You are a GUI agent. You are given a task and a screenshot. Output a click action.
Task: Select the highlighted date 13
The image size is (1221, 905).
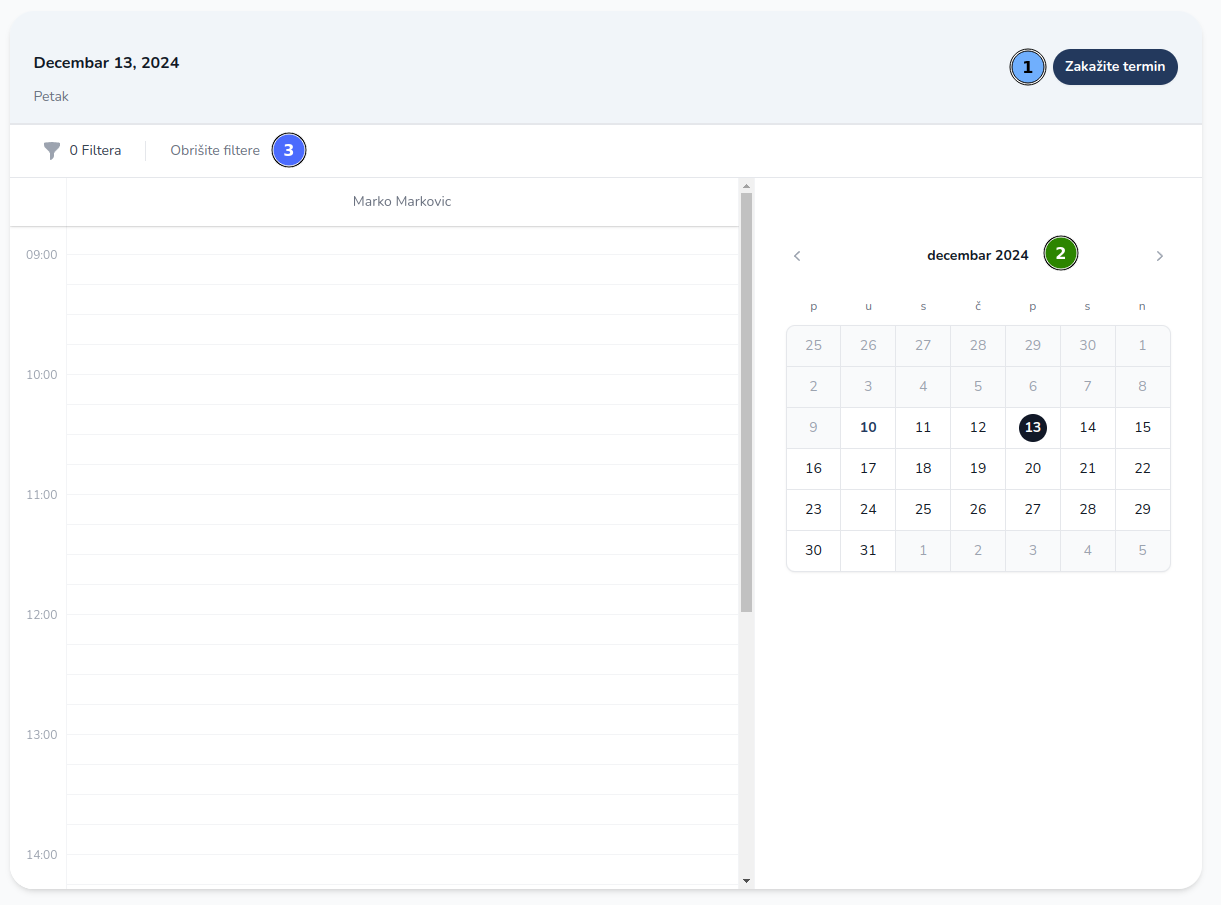coord(1033,428)
